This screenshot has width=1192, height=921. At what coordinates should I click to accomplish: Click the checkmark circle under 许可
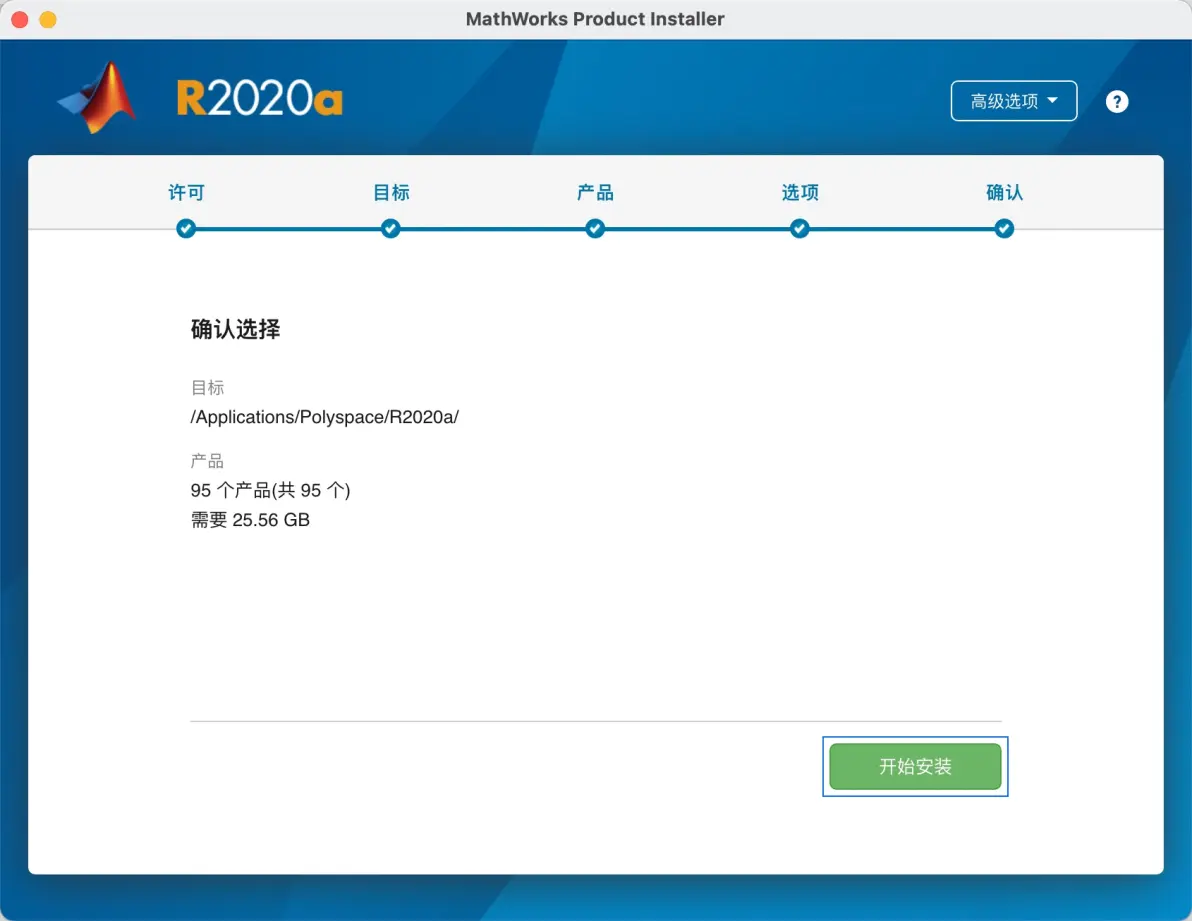coord(186,229)
